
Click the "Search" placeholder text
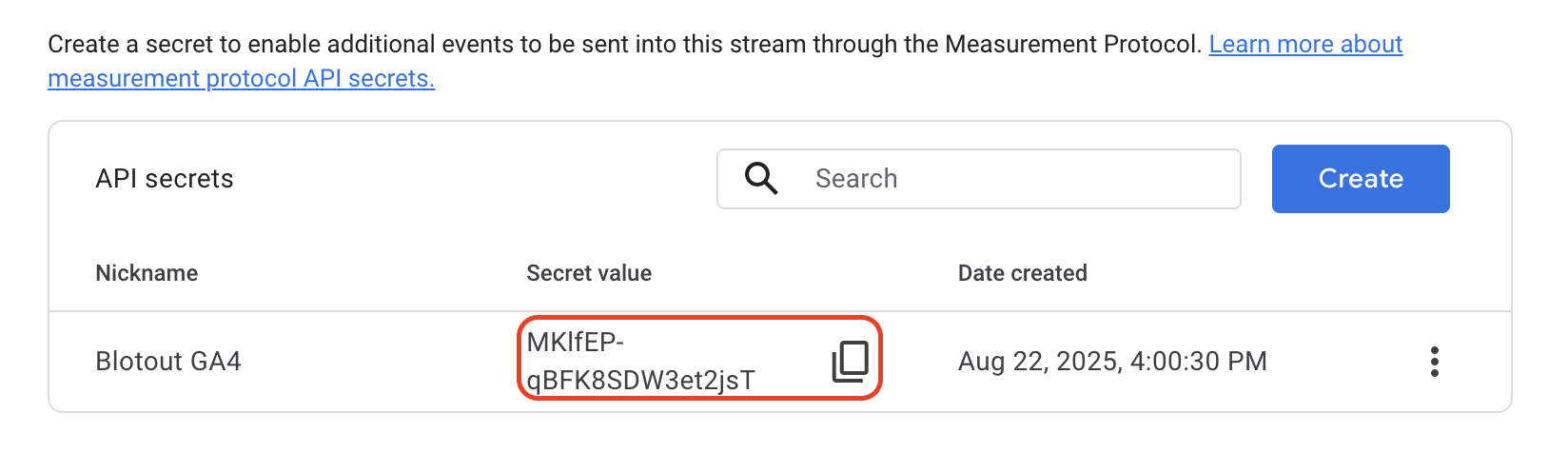point(856,179)
